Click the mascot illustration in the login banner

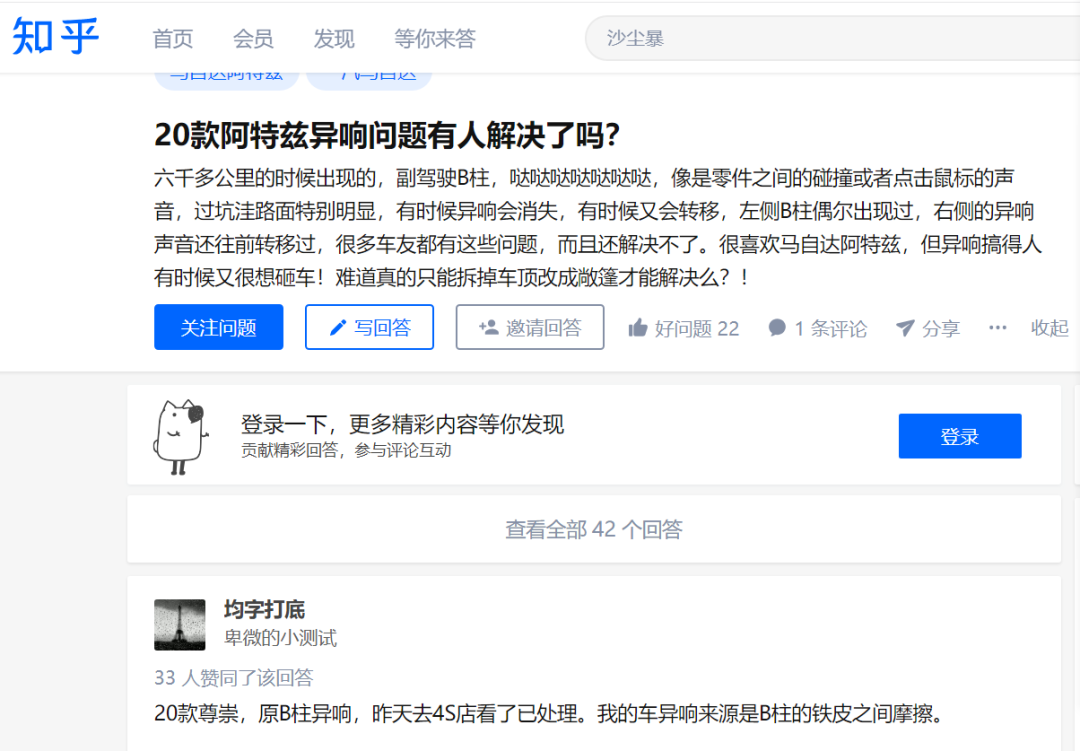180,437
